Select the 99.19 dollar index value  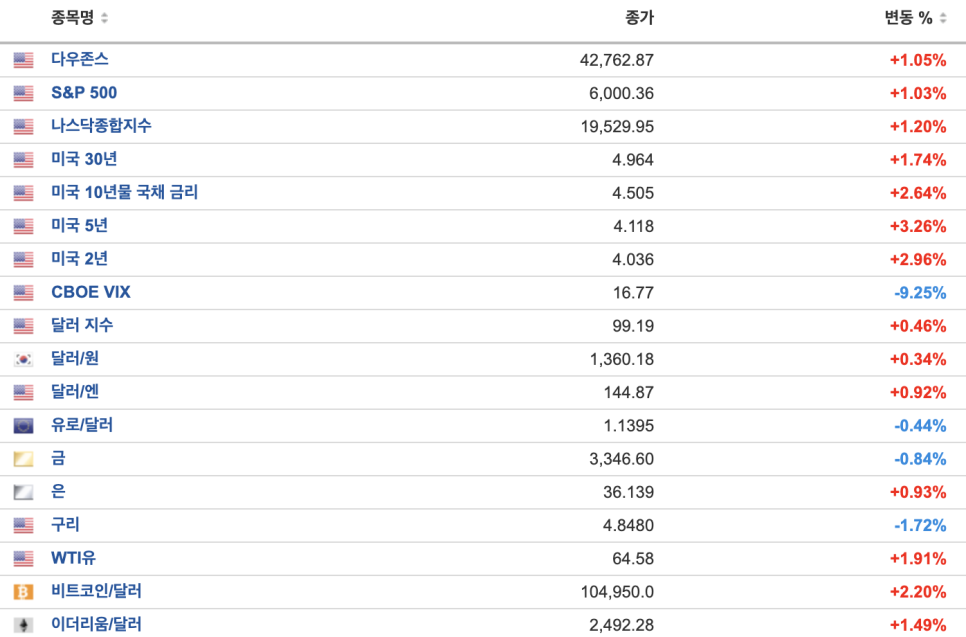point(633,327)
